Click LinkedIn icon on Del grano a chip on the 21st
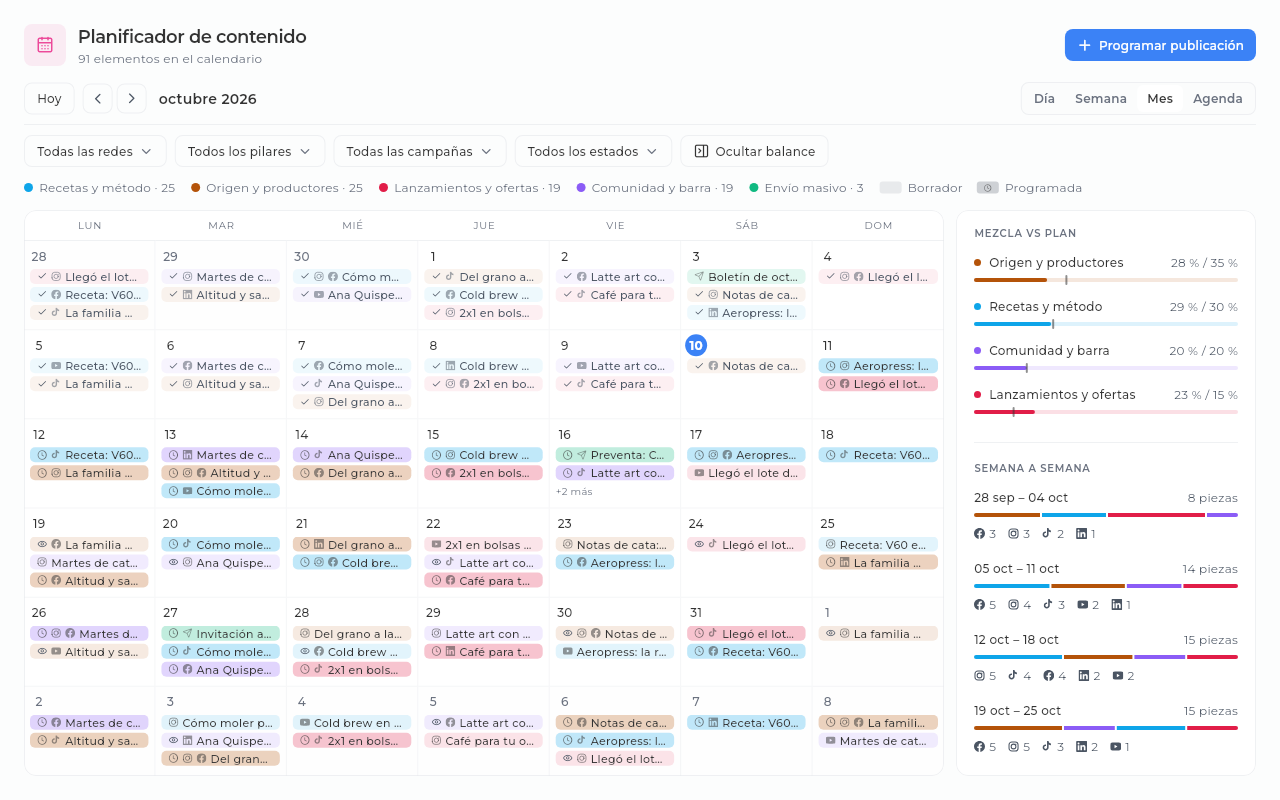Viewport: 1280px width, 800px height. [319, 545]
